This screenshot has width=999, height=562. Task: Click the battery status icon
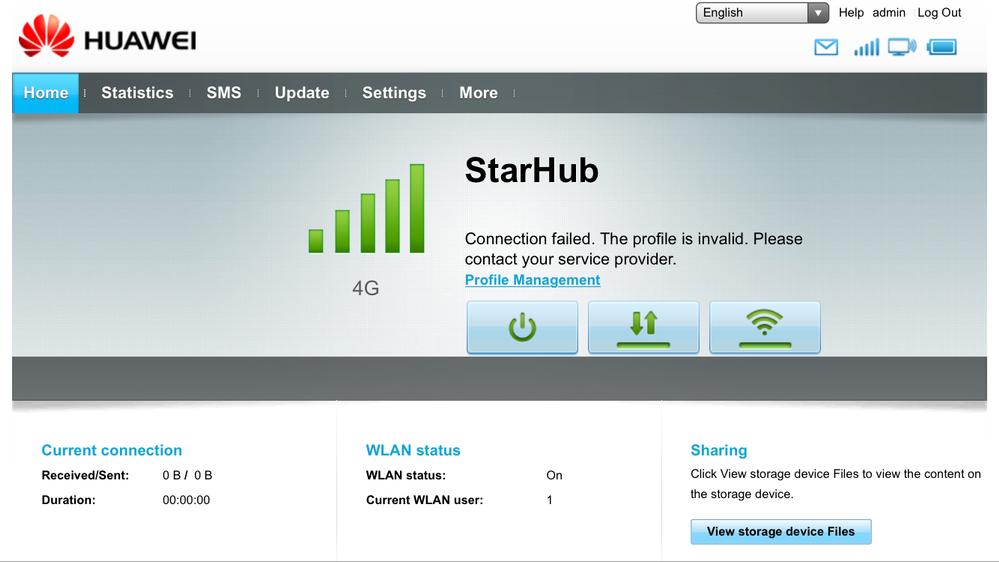[942, 47]
